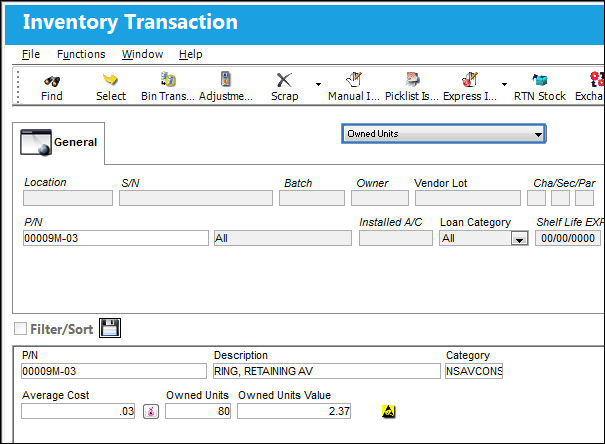Click the Express Issue toolbar icon

(470, 79)
